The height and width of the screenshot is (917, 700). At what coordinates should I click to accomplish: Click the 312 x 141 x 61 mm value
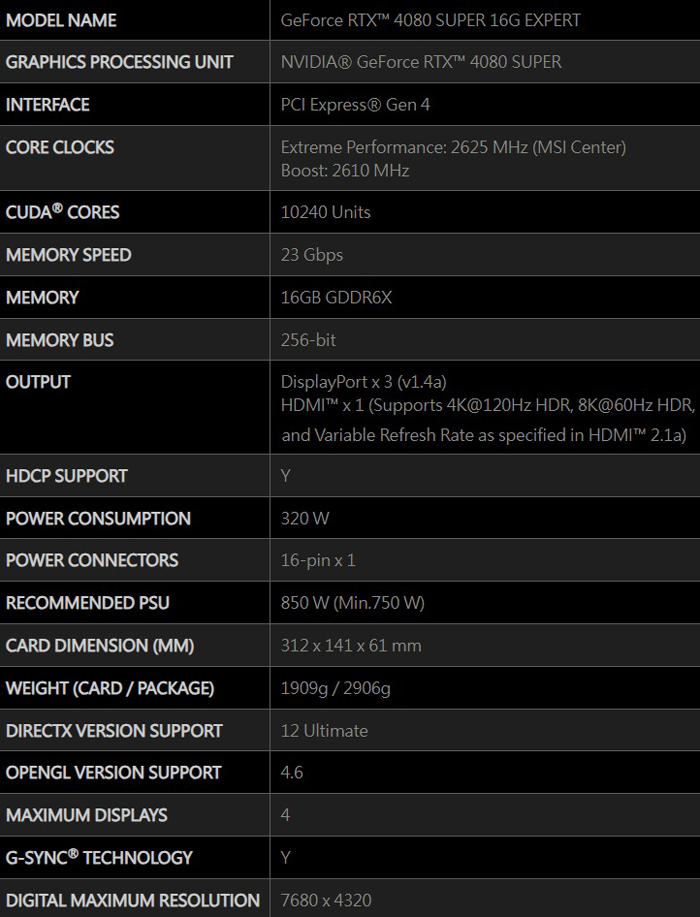351,646
